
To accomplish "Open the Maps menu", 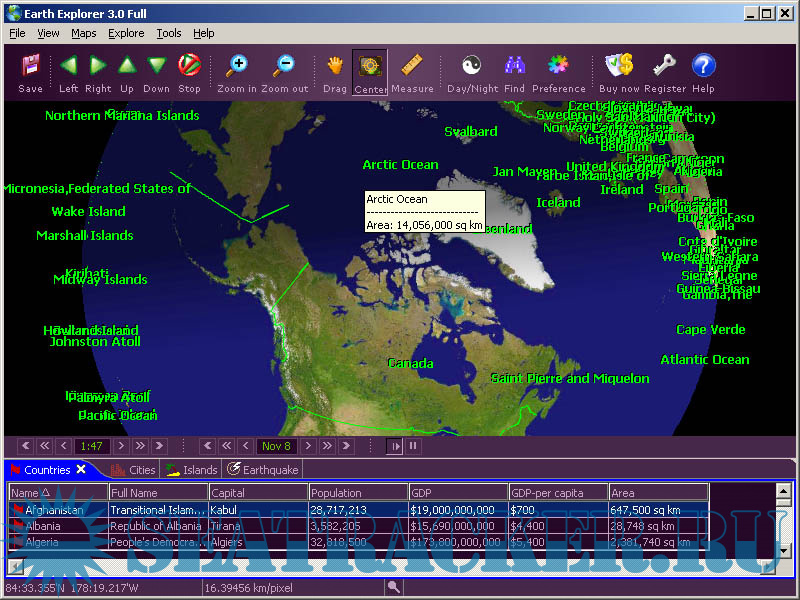I will pyautogui.click(x=84, y=33).
